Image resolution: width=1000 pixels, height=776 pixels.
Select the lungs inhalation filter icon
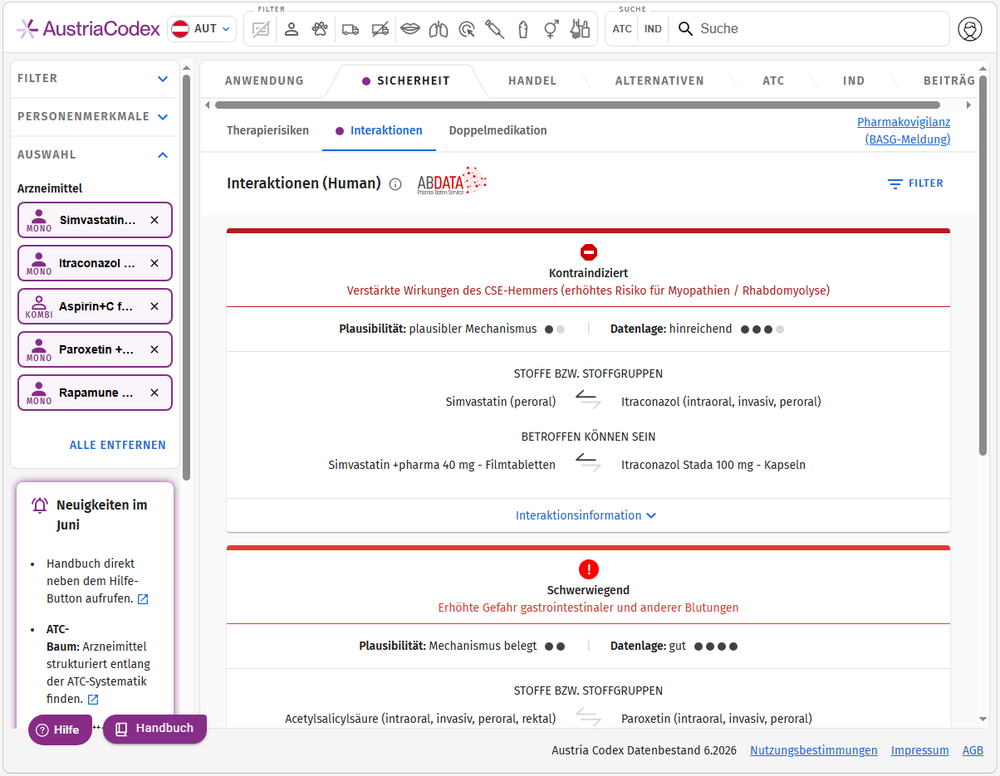click(438, 29)
